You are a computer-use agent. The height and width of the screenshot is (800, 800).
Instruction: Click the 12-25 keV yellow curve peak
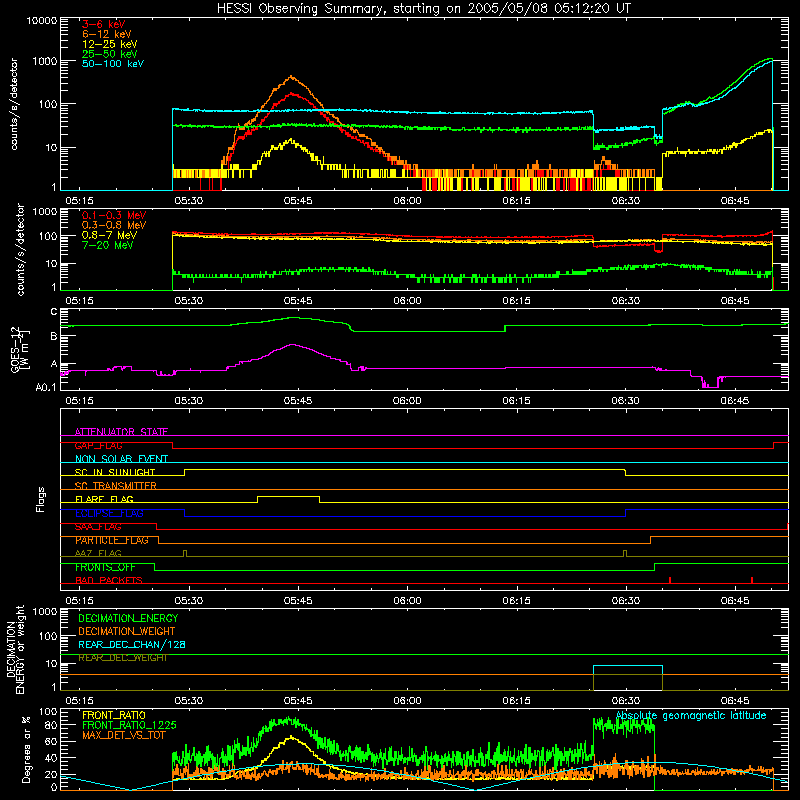pyautogui.click(x=291, y=139)
